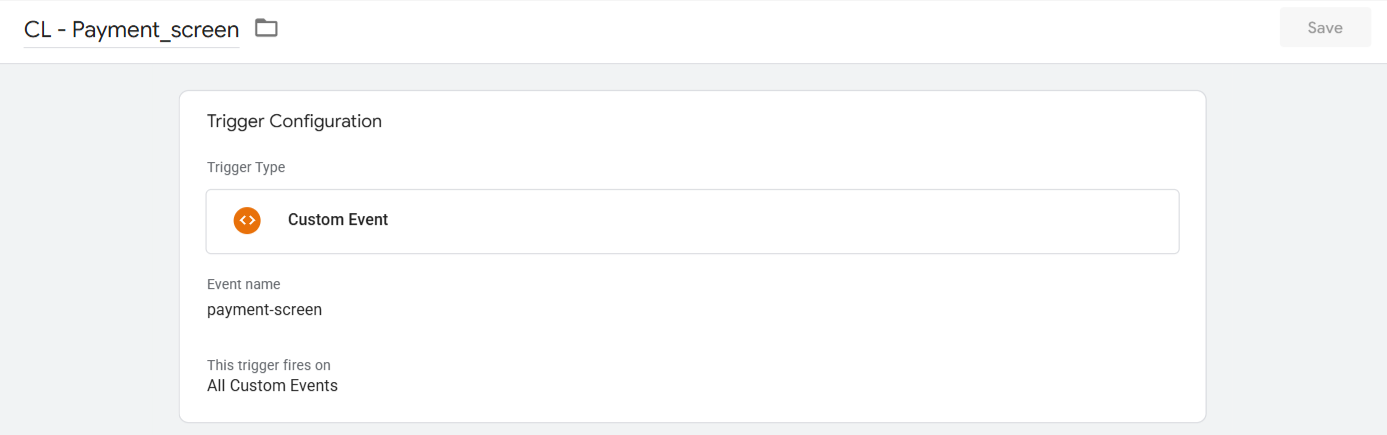Click the folder icon beside the trigger name
The image size is (1387, 435).
[x=266, y=28]
